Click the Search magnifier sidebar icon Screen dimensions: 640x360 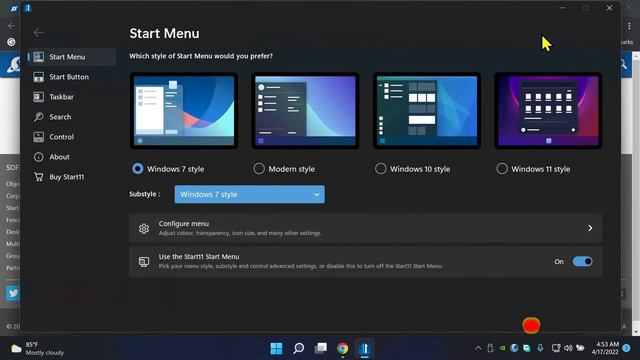[39, 117]
